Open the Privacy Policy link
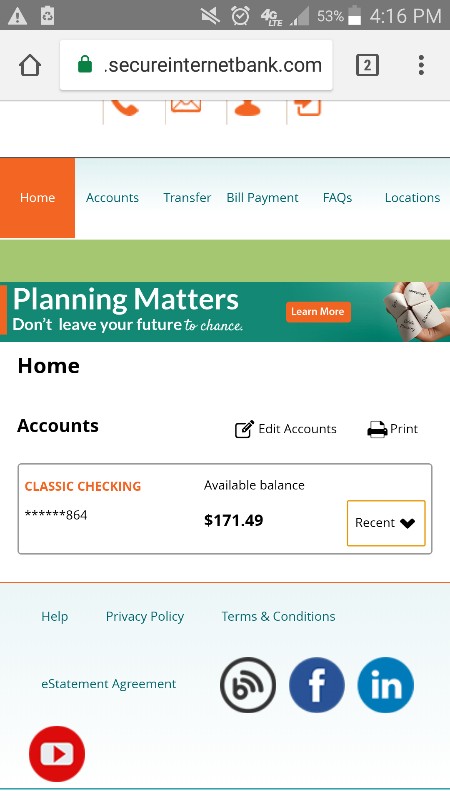This screenshot has width=450, height=800. click(144, 616)
